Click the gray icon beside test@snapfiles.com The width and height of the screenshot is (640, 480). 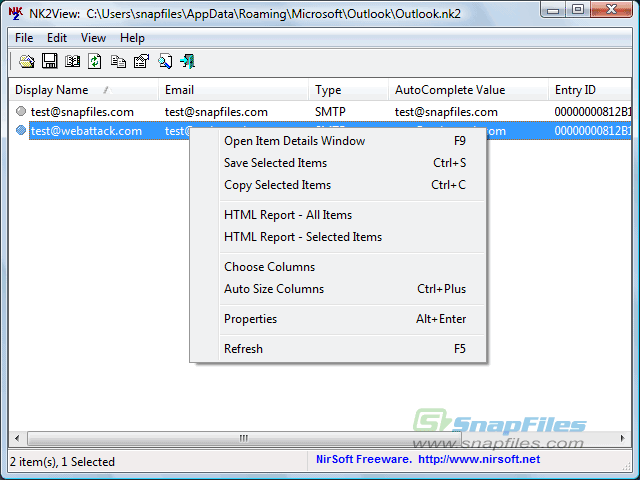21,111
